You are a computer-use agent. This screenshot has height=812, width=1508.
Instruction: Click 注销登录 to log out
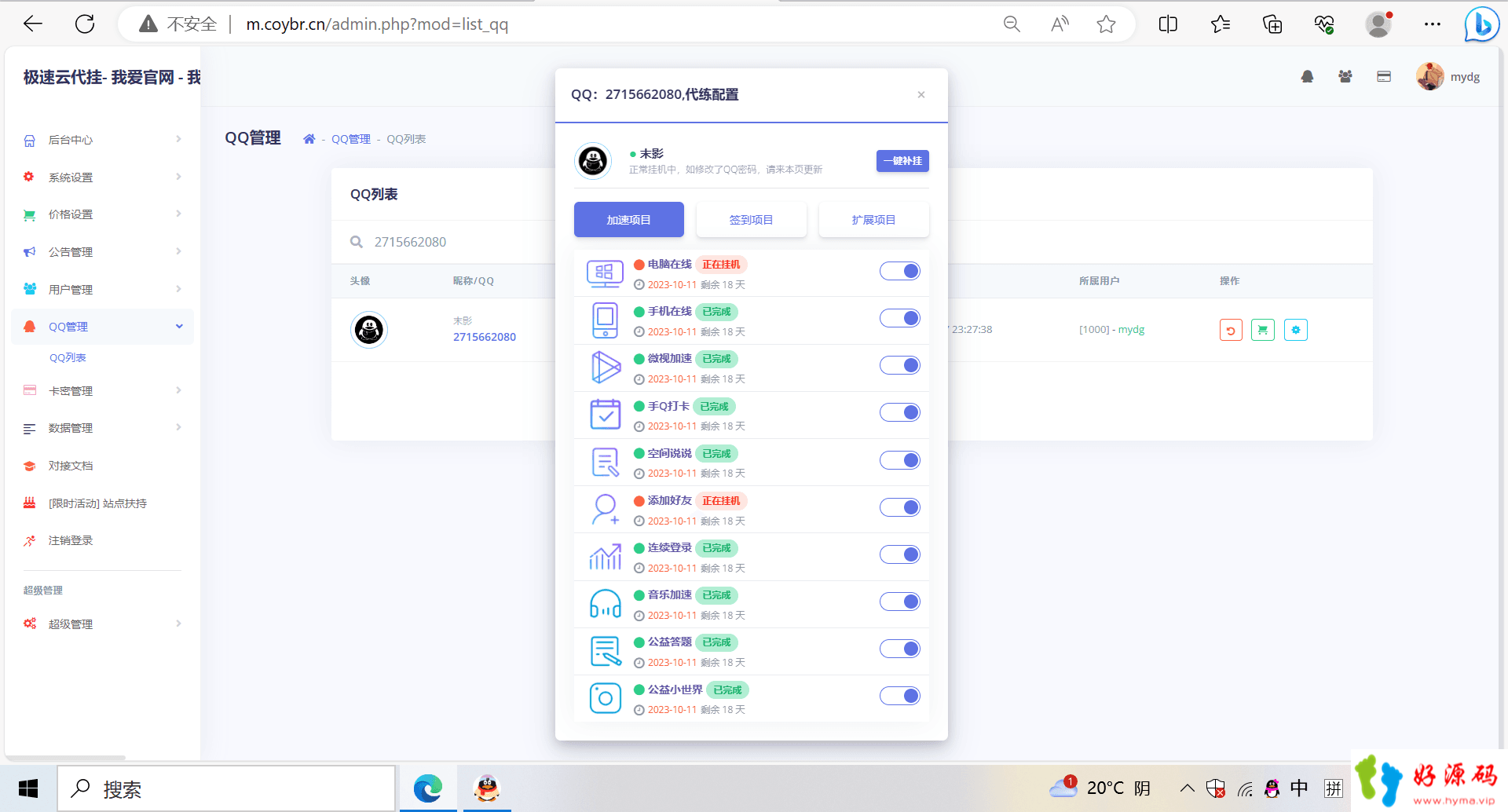click(71, 540)
